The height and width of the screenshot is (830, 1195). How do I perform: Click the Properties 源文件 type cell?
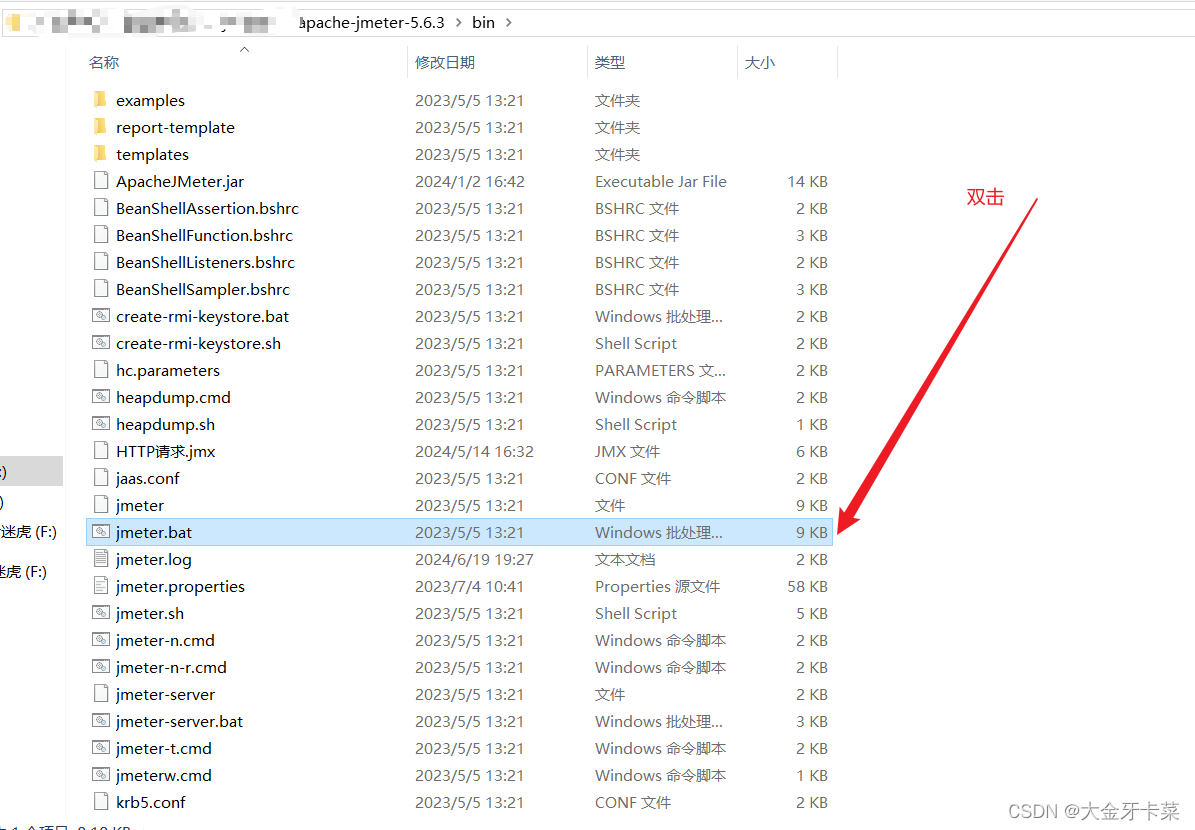click(657, 586)
